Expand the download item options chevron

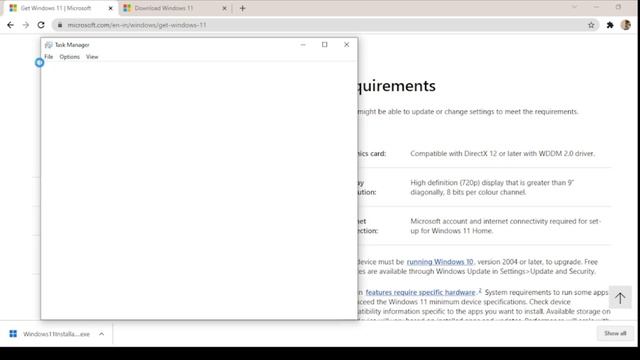tap(101, 334)
